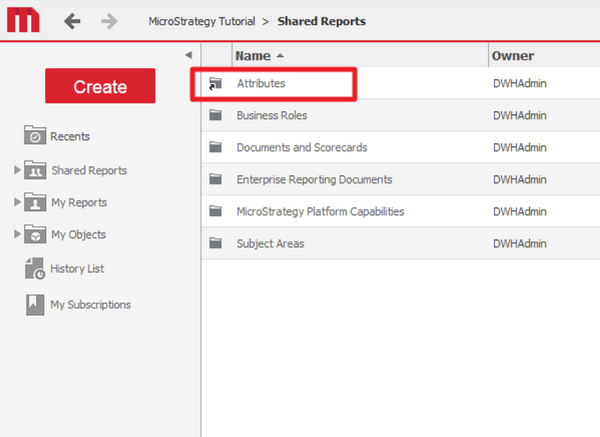Image resolution: width=600 pixels, height=437 pixels.
Task: Toggle the Name column sort arrow
Action: (280, 56)
